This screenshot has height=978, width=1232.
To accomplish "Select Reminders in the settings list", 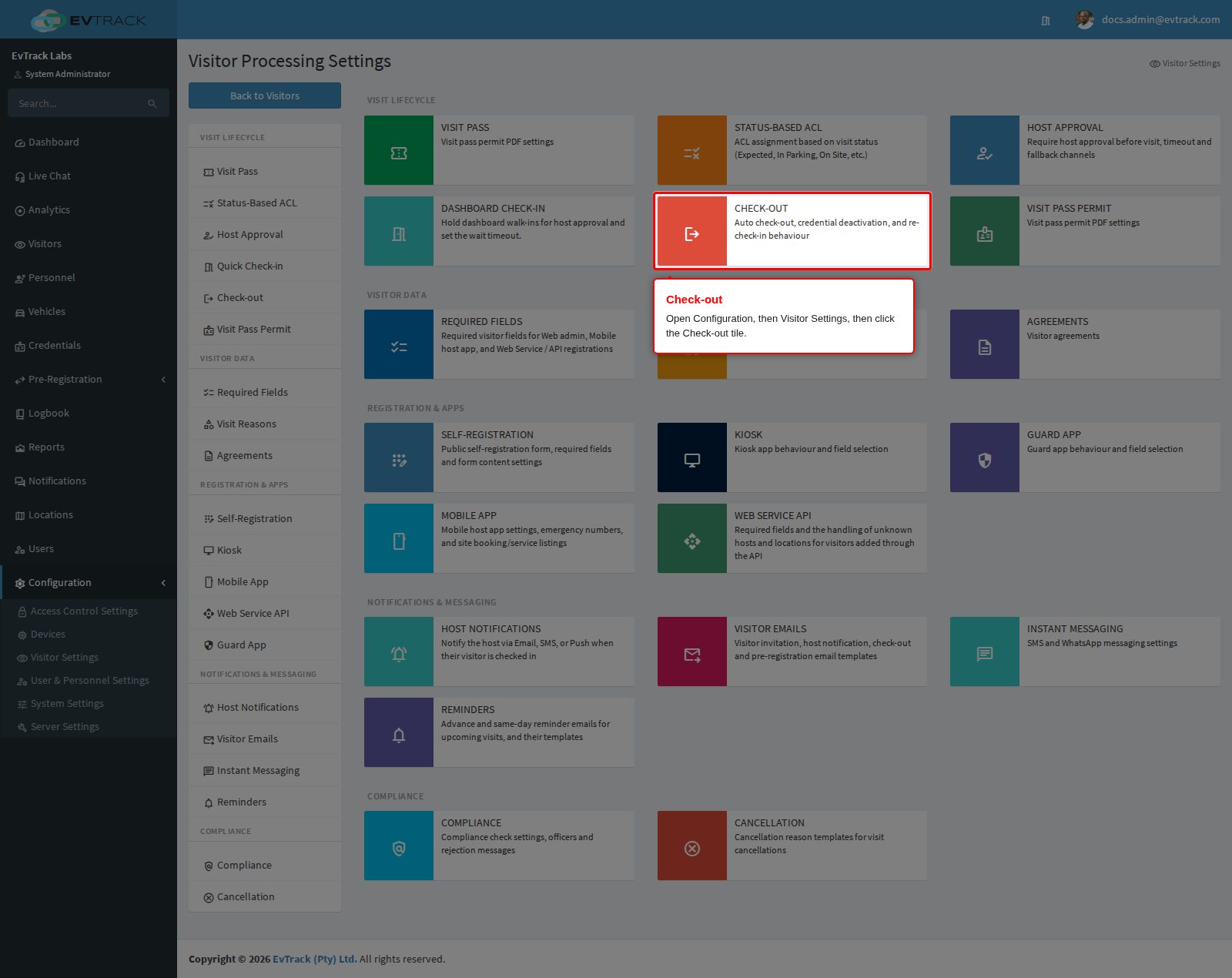I will coord(265,802).
